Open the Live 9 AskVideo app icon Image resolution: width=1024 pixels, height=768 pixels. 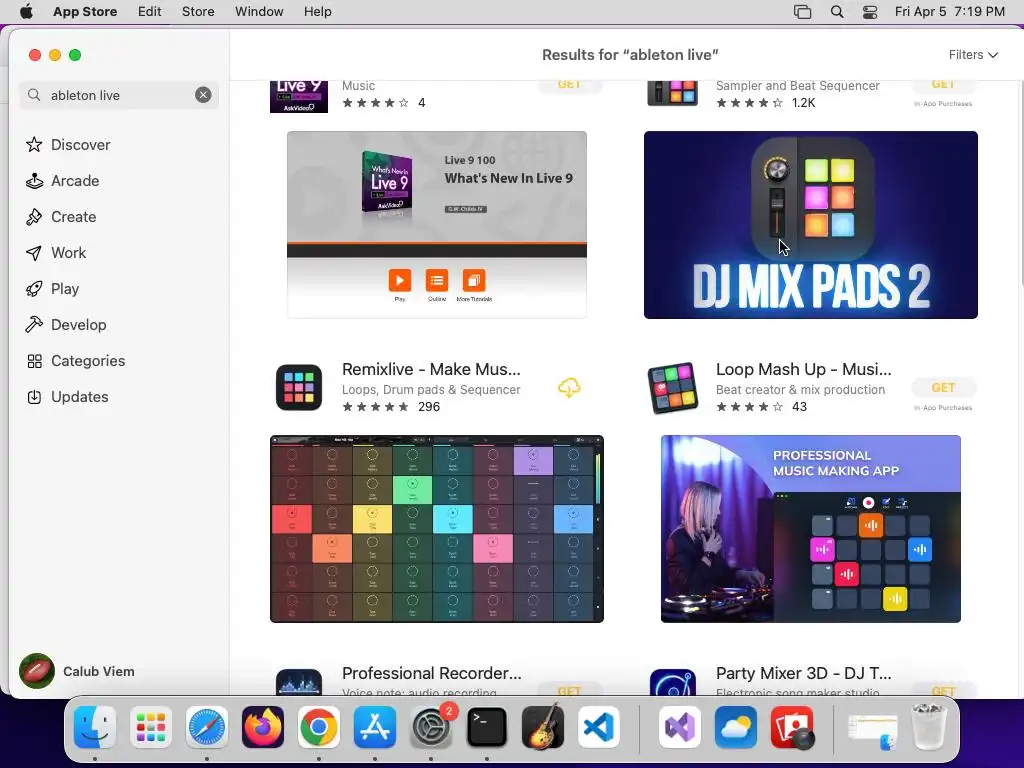(299, 96)
